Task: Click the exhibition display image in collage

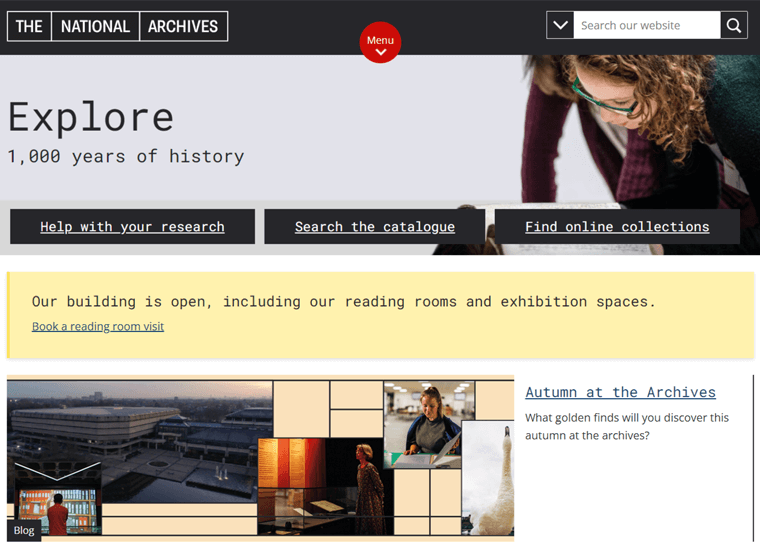Action: (320, 485)
